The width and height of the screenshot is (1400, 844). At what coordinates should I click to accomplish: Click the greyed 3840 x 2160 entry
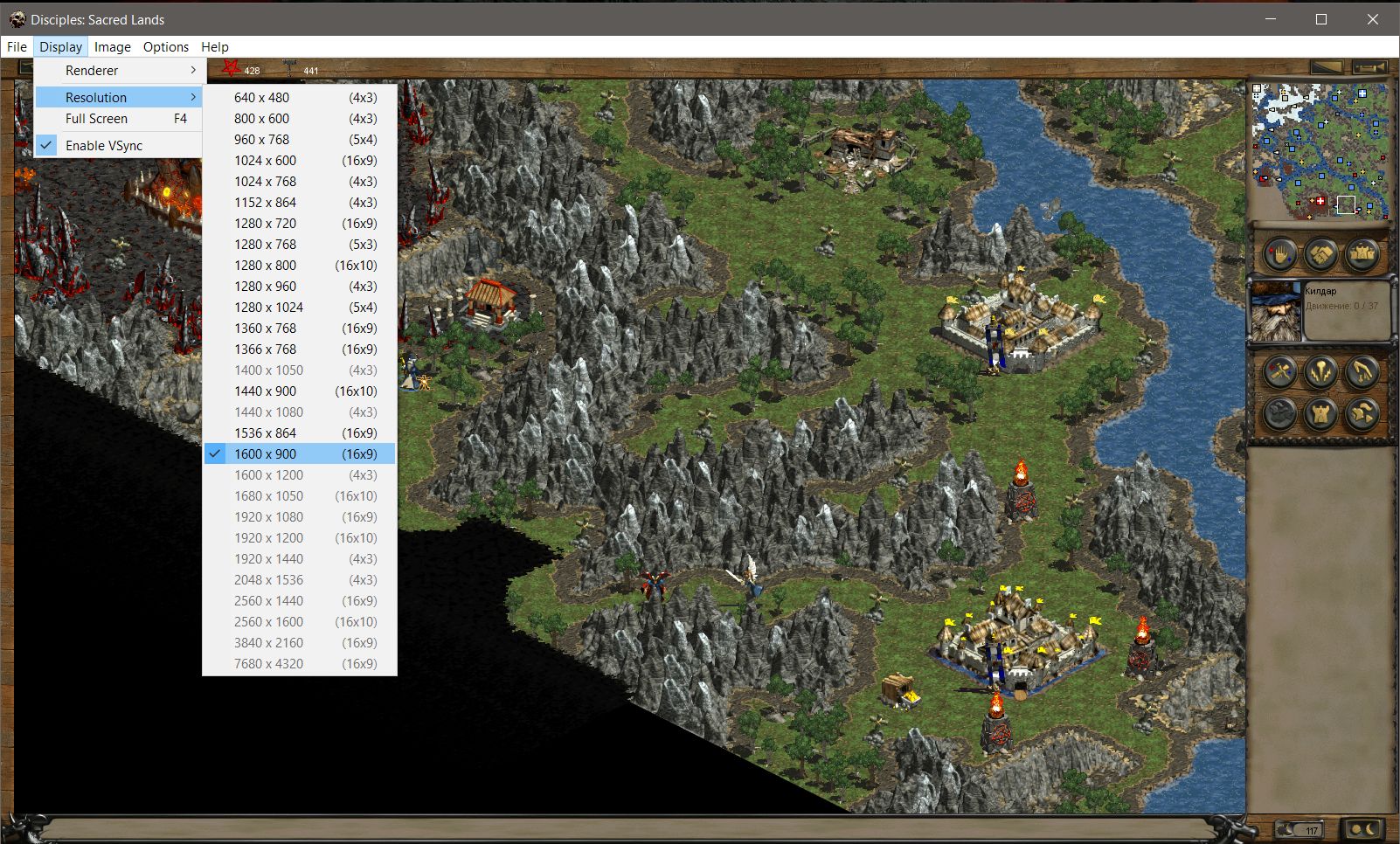tap(300, 643)
